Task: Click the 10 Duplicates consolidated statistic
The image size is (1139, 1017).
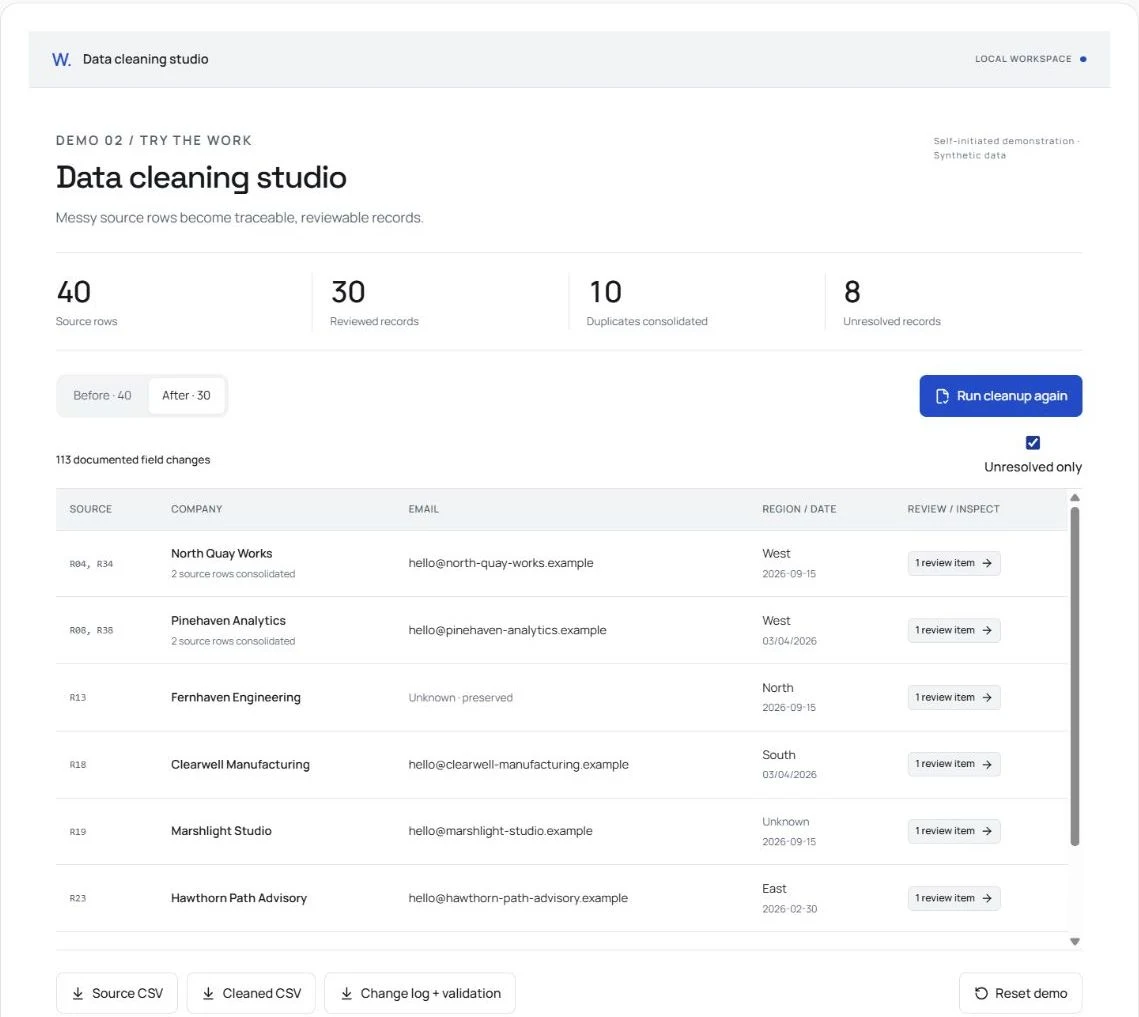Action: click(646, 303)
